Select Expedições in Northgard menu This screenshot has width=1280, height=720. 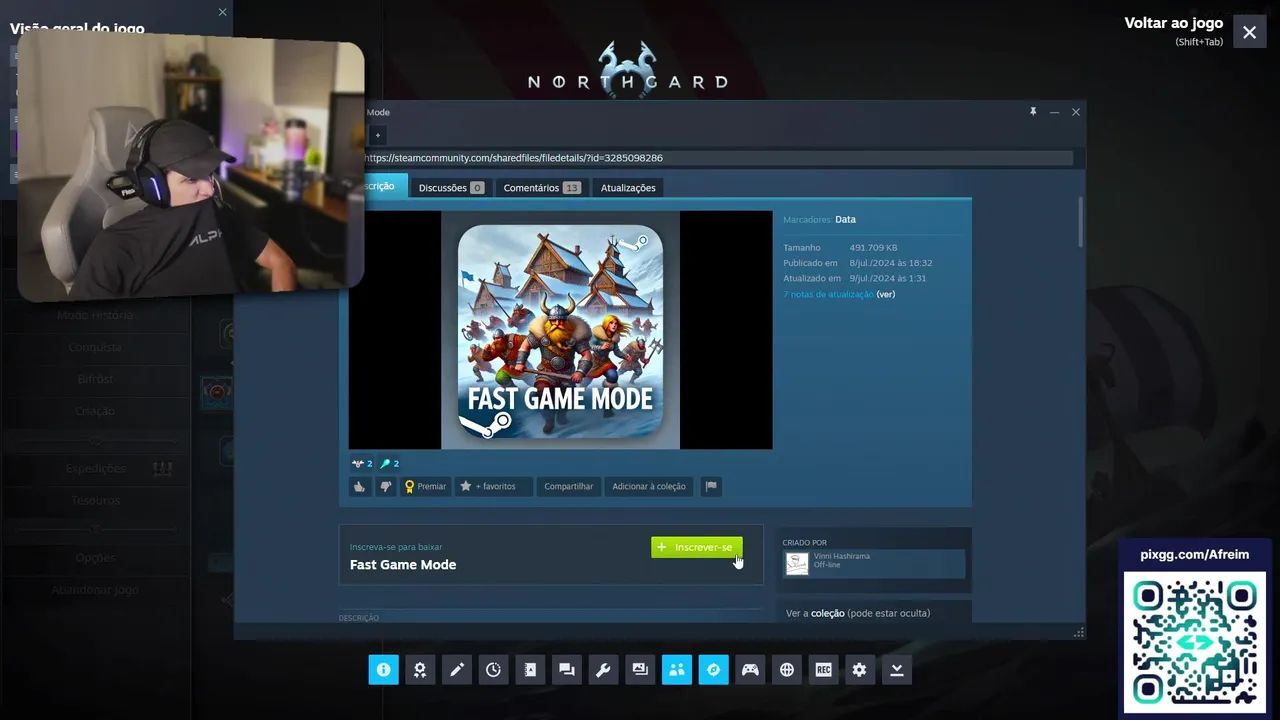click(96, 468)
